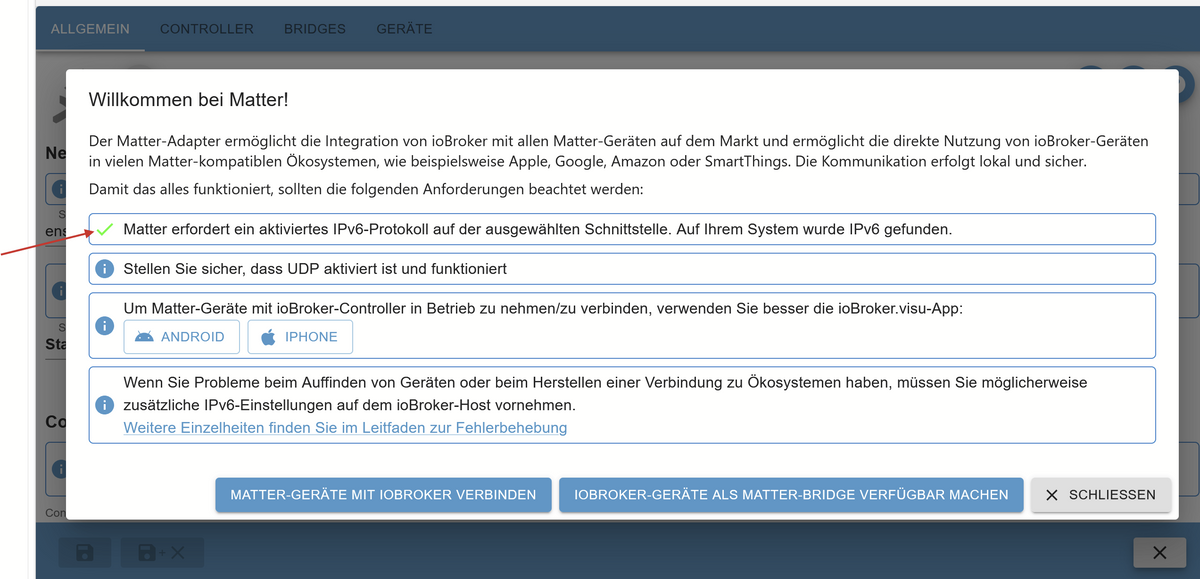Viewport: 1200px width, 579px height.
Task: Click the text "Um Matter-Geräte mit ioBroker-Controller in Betrieb"
Action: [x=543, y=309]
